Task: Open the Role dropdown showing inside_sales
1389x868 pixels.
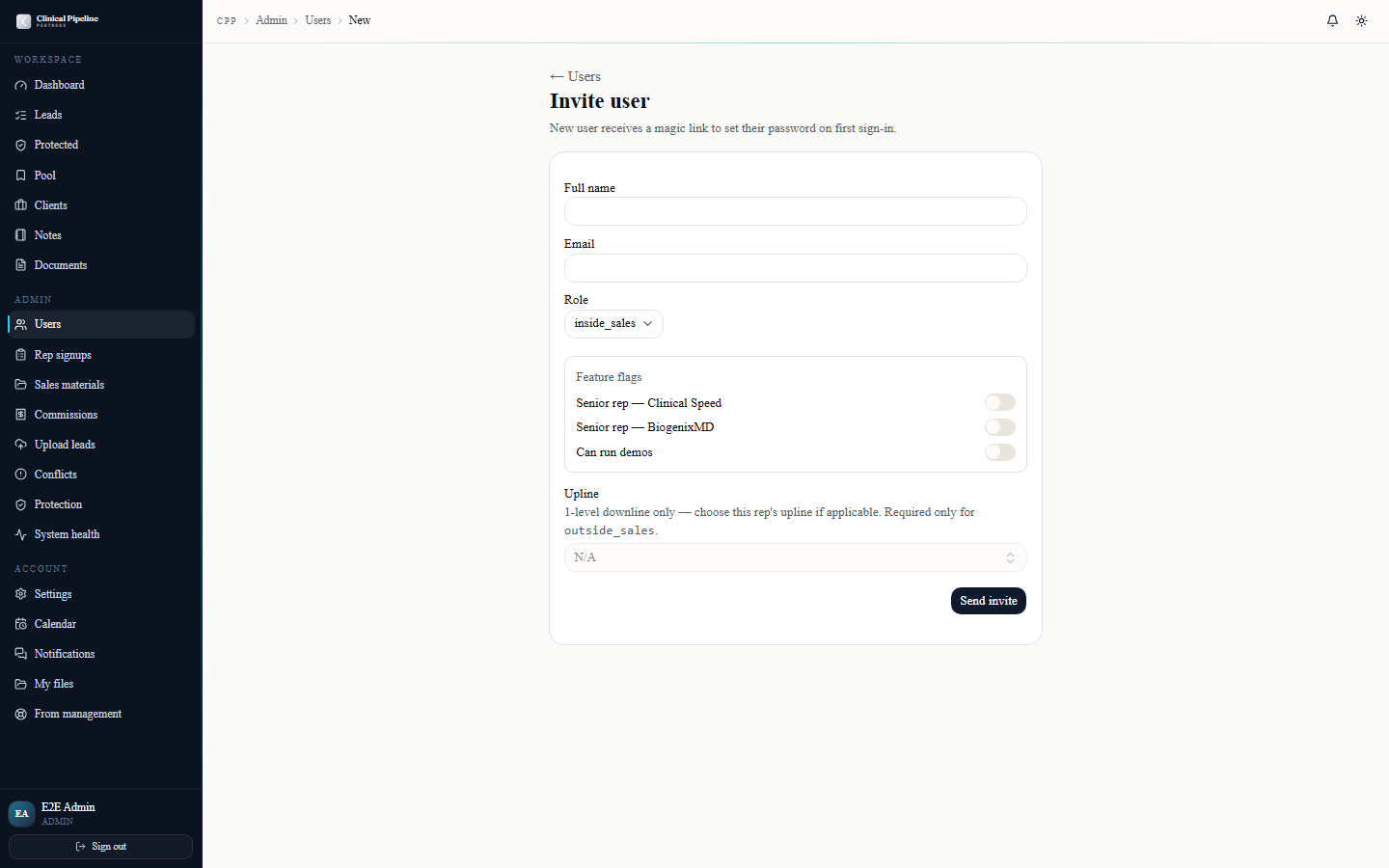Action: click(613, 323)
